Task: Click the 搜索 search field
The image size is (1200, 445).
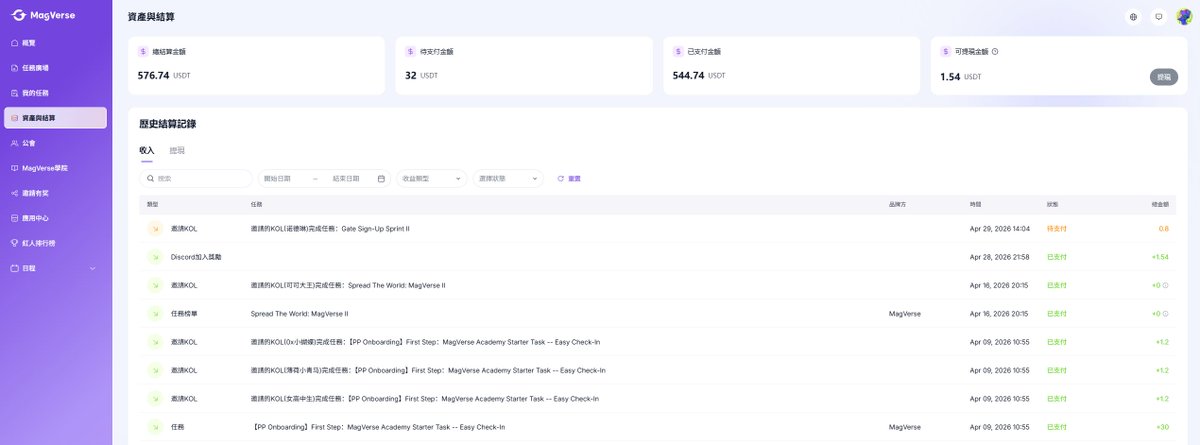Action: pos(195,178)
